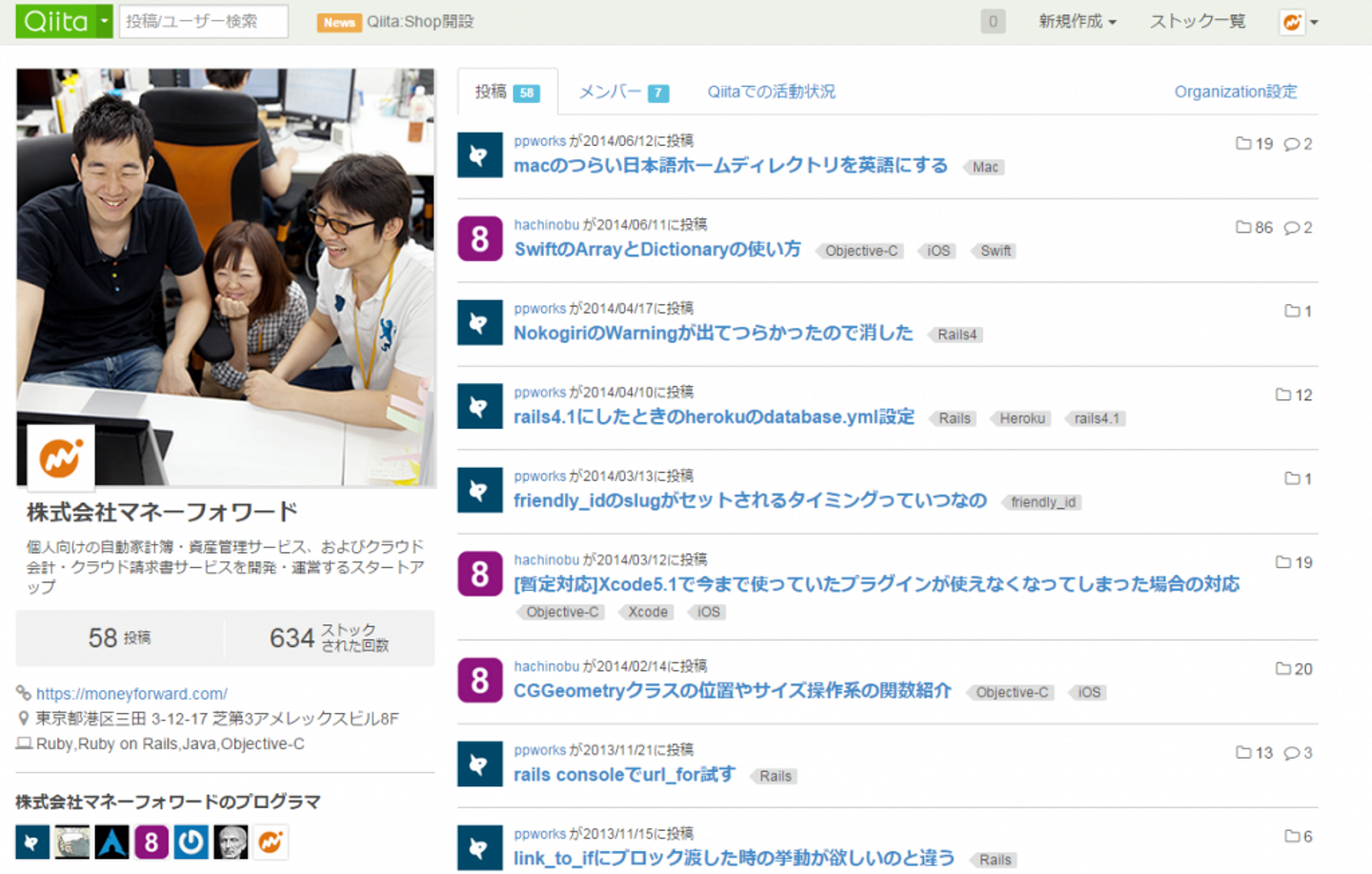Open the friendly_idのslug post
1372x874 pixels.
750,501
